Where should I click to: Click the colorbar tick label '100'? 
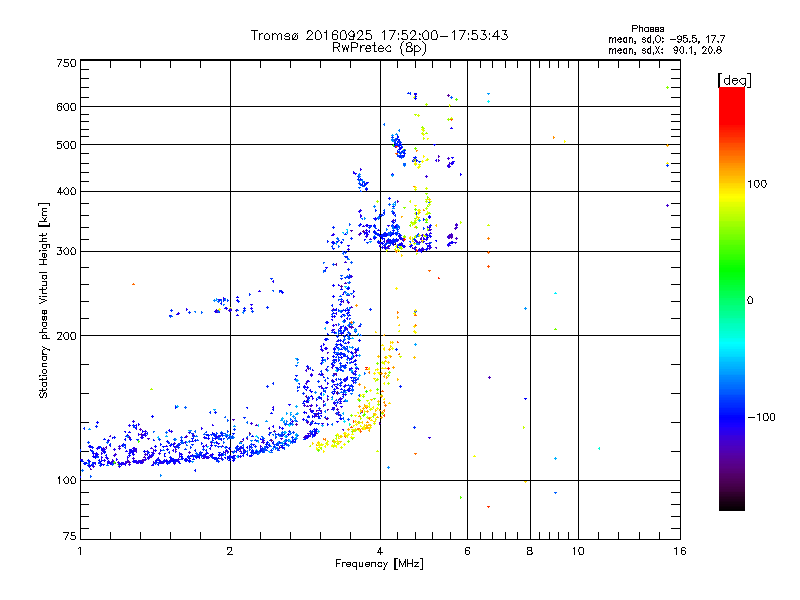coord(757,184)
